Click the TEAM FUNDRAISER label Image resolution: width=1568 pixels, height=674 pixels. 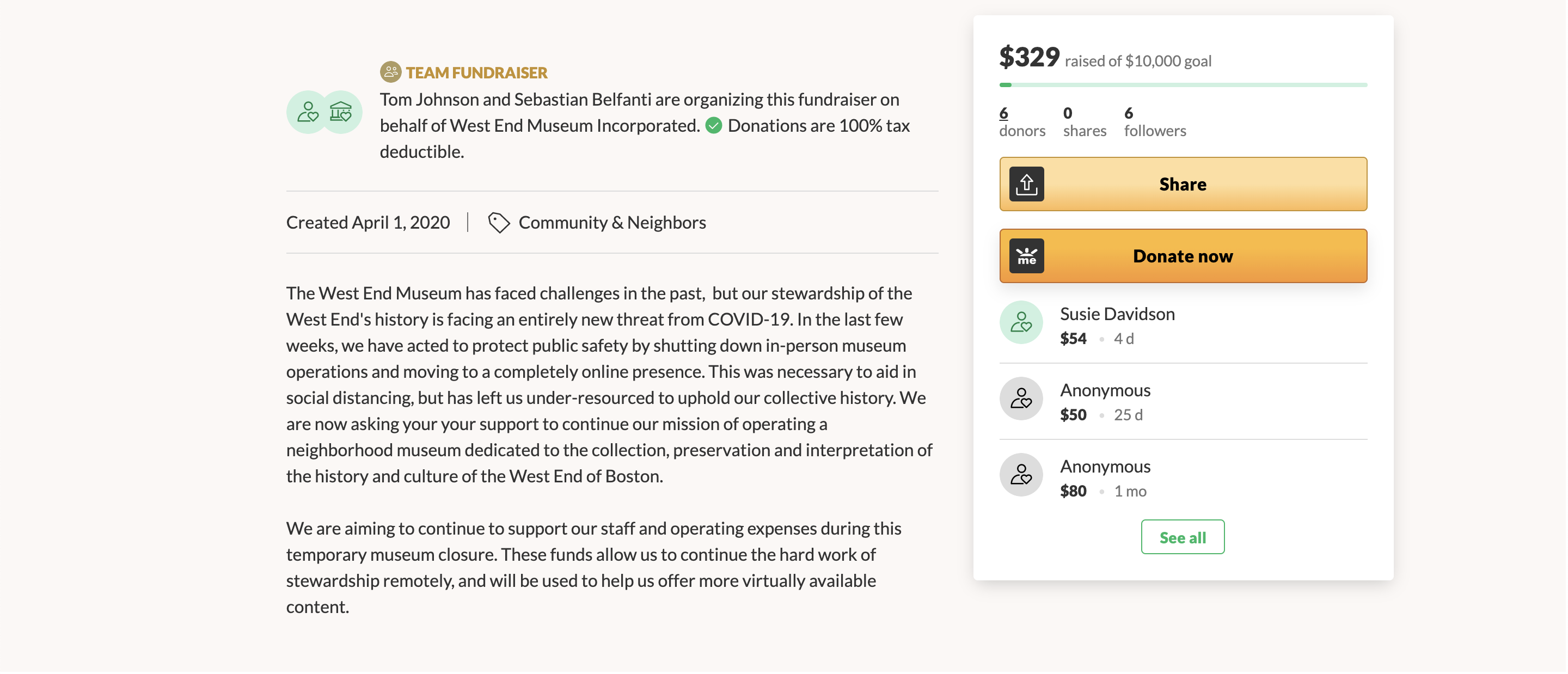(x=476, y=72)
